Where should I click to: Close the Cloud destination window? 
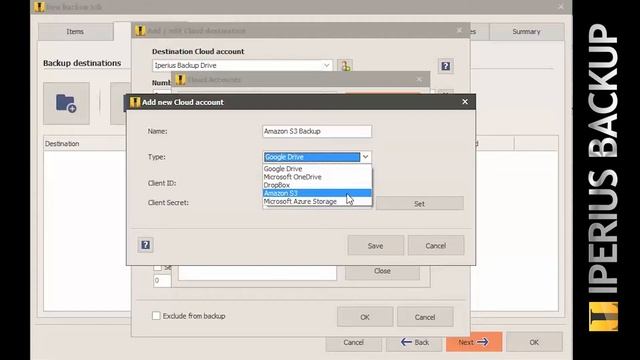[x=459, y=31]
